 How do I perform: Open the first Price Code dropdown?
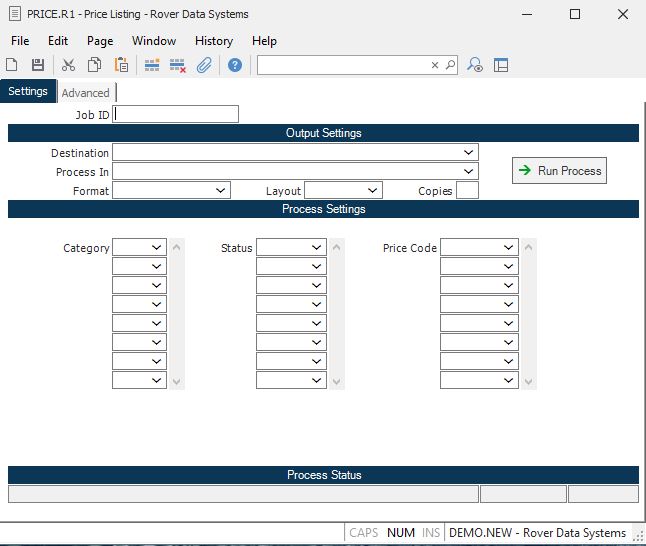509,247
